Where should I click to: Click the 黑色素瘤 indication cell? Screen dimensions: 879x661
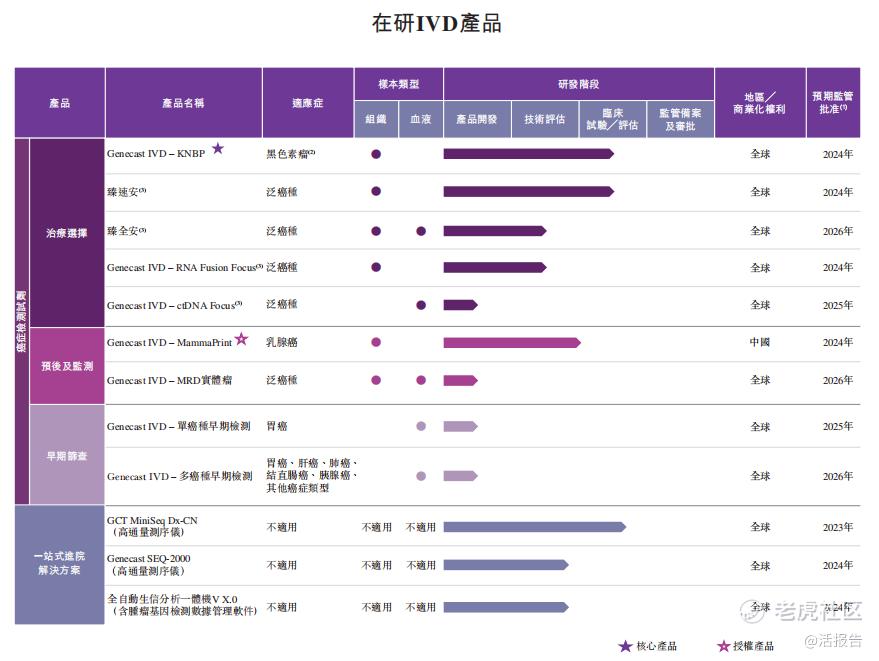click(x=290, y=154)
